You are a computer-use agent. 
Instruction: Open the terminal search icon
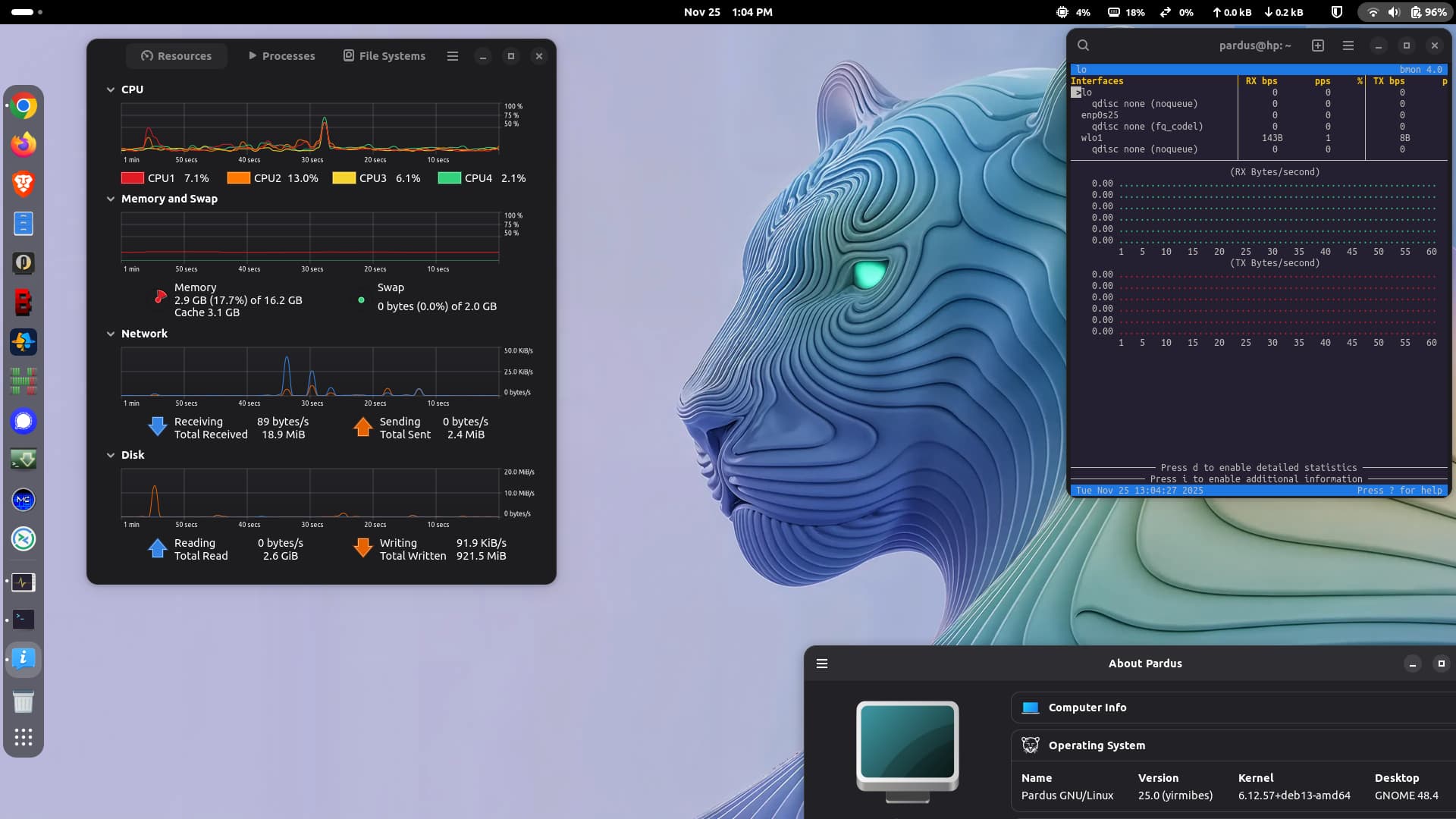(1083, 45)
